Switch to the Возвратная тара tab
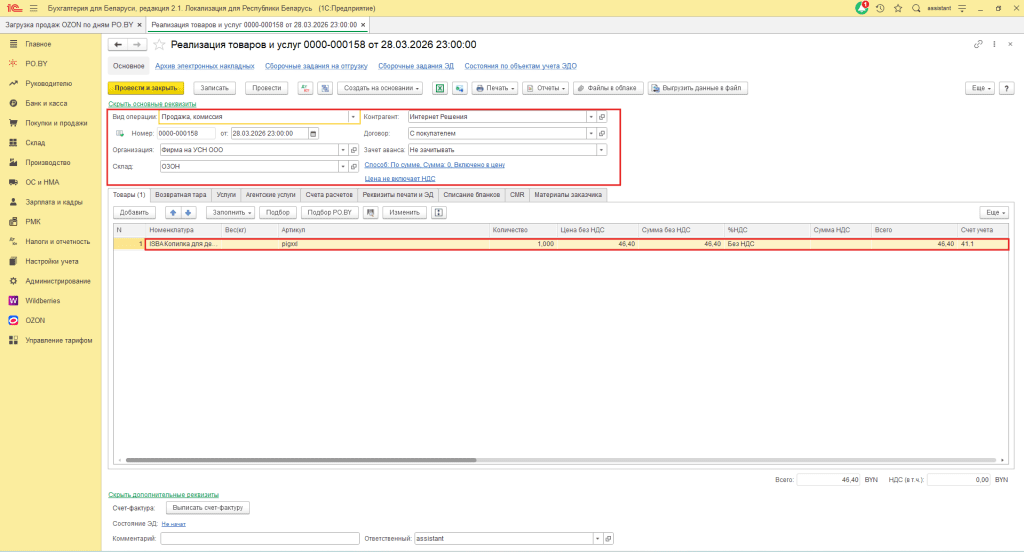The width and height of the screenshot is (1024, 552). point(181,195)
